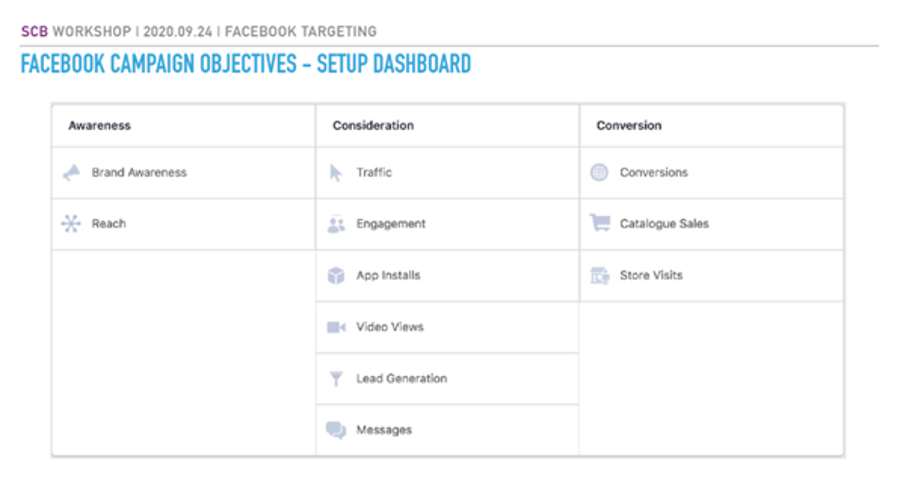Choose the Store Visits objective label
Viewport: 900px width, 503px height.
tap(651, 275)
